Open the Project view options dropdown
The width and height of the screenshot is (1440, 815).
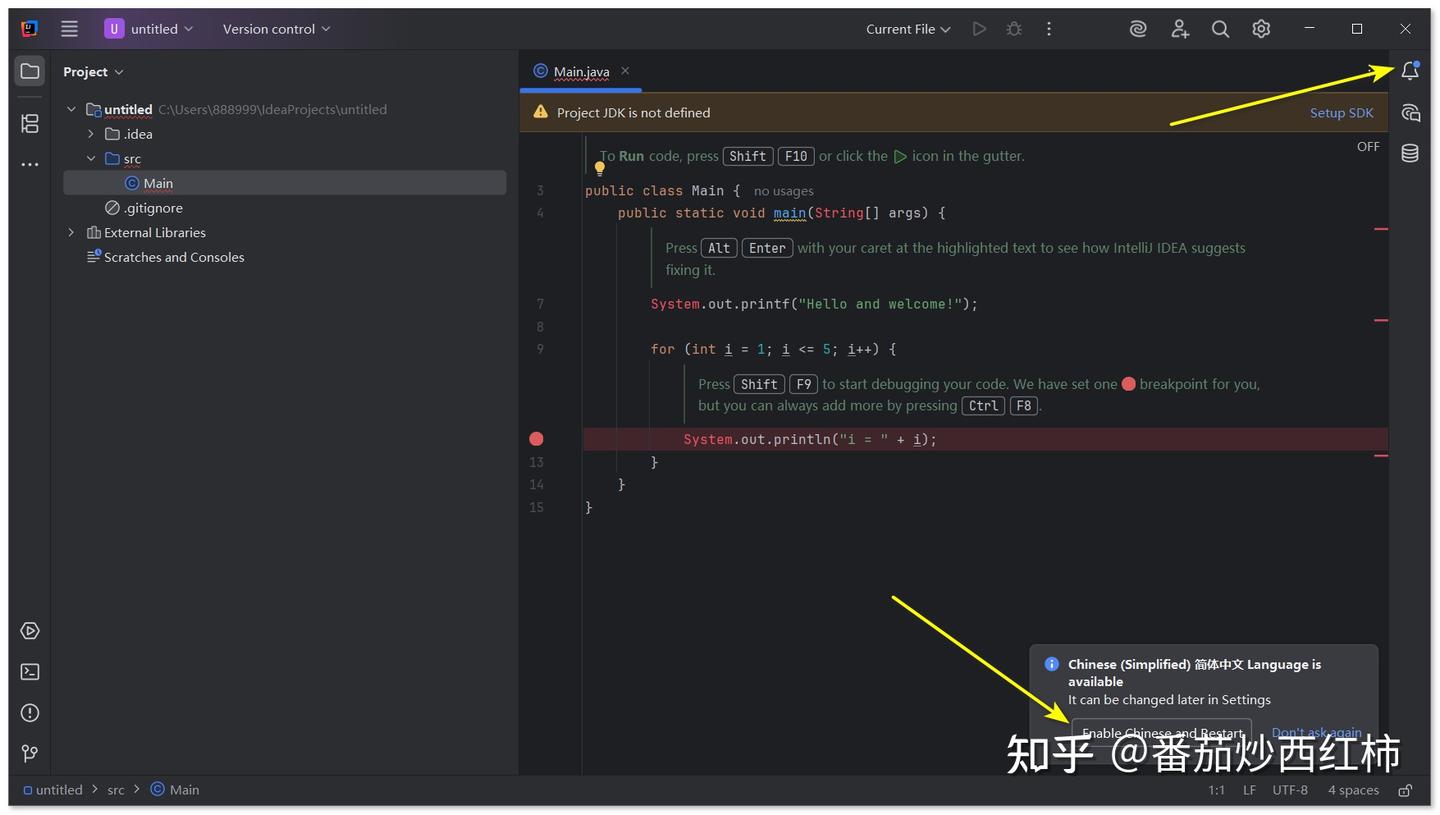(93, 72)
